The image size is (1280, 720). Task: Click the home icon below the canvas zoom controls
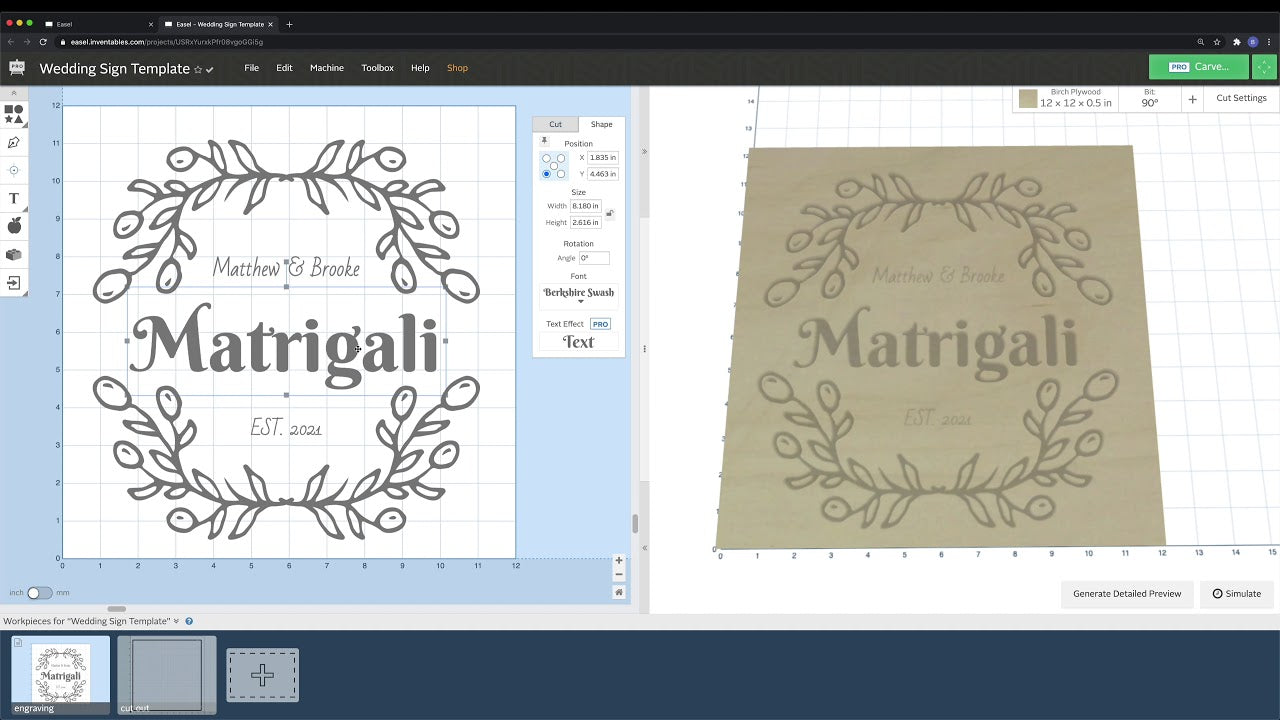[x=619, y=592]
